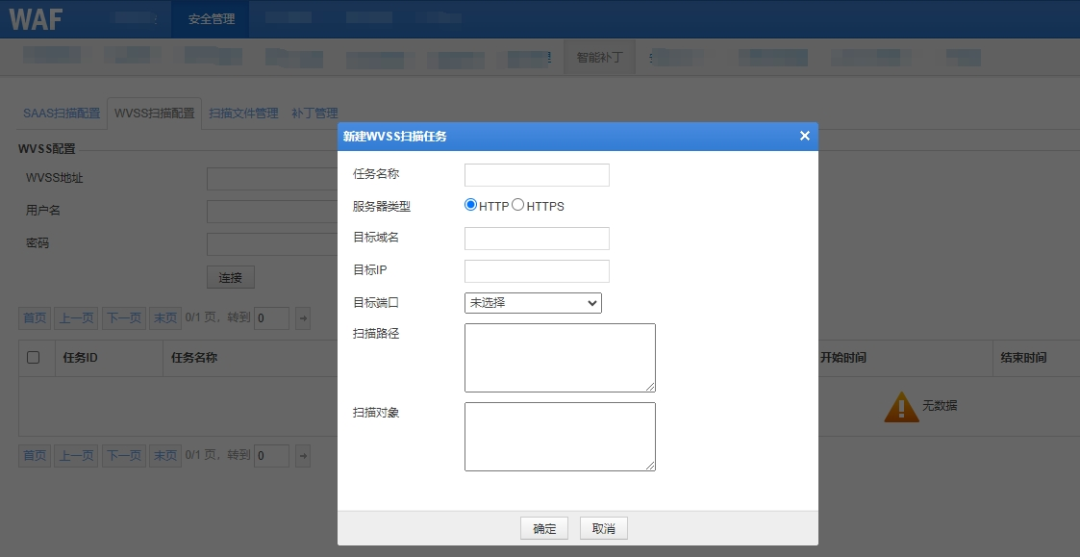Click the lower page number input
Image resolution: width=1080 pixels, height=557 pixels.
[271, 456]
